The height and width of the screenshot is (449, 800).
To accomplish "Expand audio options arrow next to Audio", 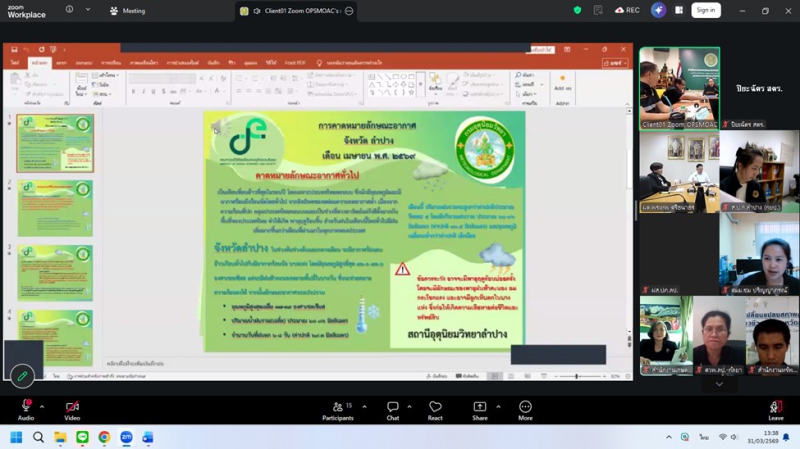I will (x=42, y=407).
